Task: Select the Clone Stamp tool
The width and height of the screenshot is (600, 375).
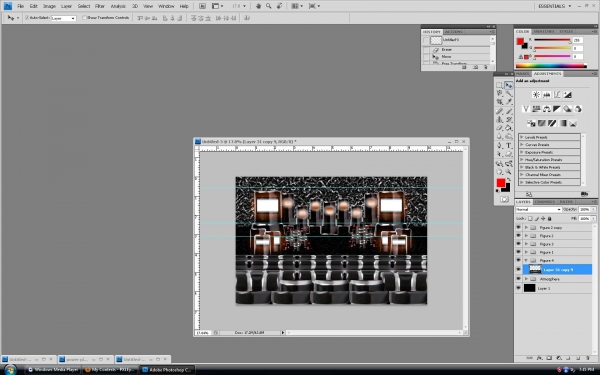Action: (x=499, y=119)
